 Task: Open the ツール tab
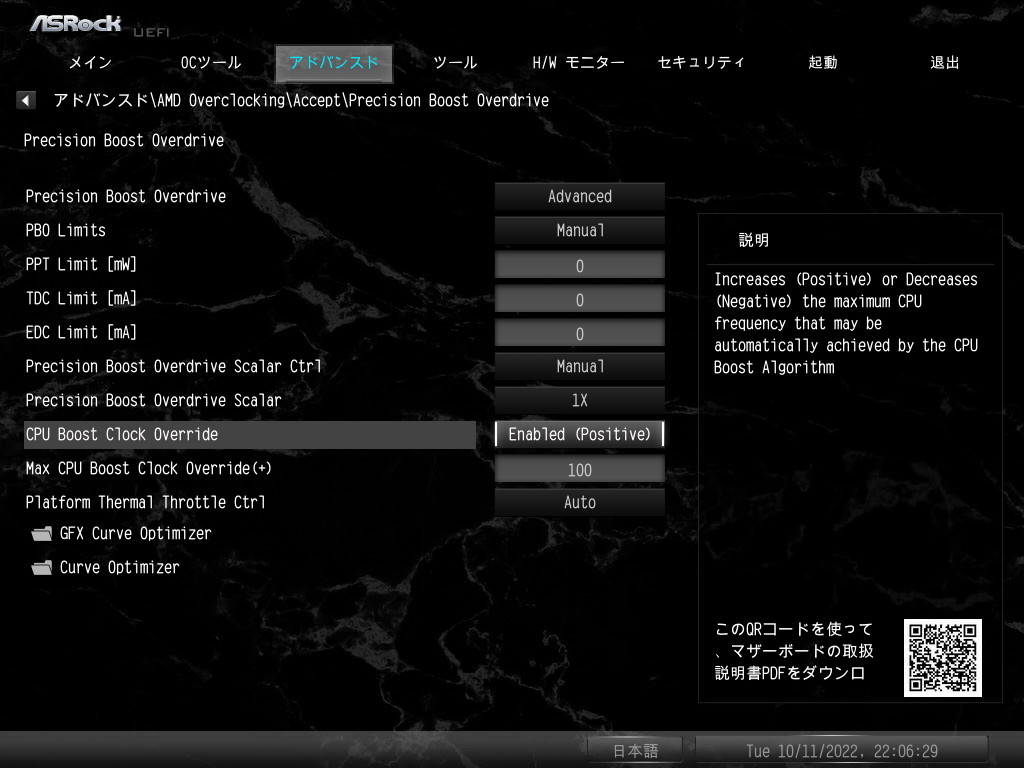click(455, 63)
